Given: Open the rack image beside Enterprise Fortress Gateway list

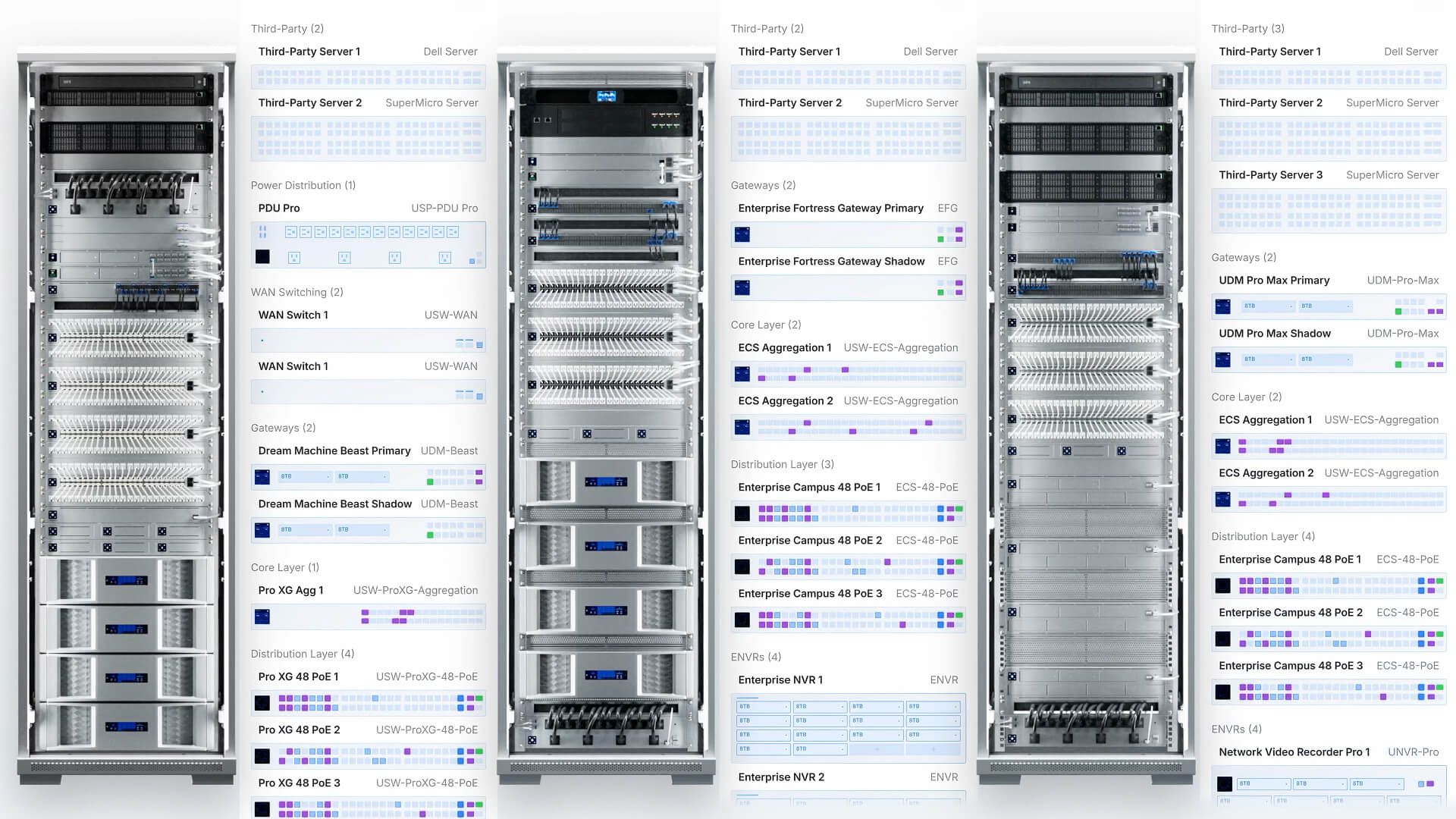Looking at the screenshot, I should point(606,417).
